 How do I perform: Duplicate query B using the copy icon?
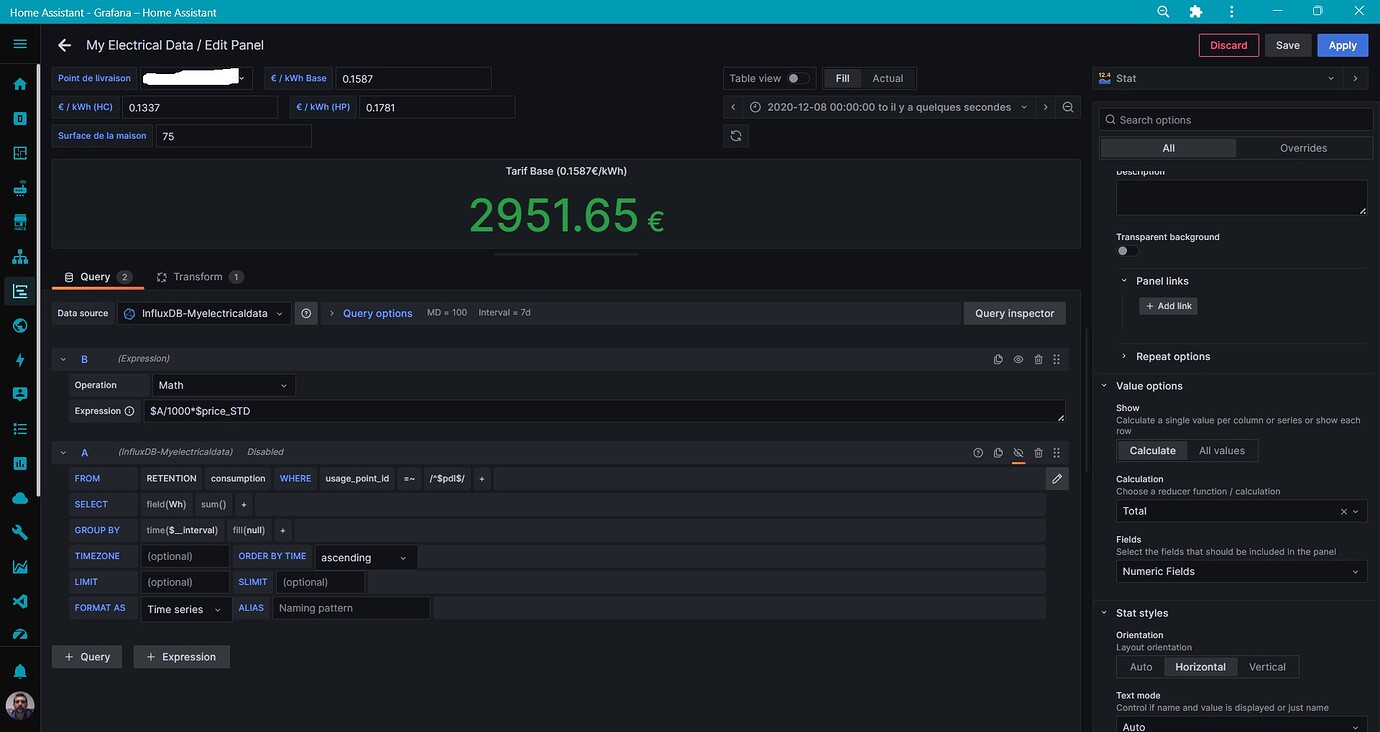pos(998,359)
